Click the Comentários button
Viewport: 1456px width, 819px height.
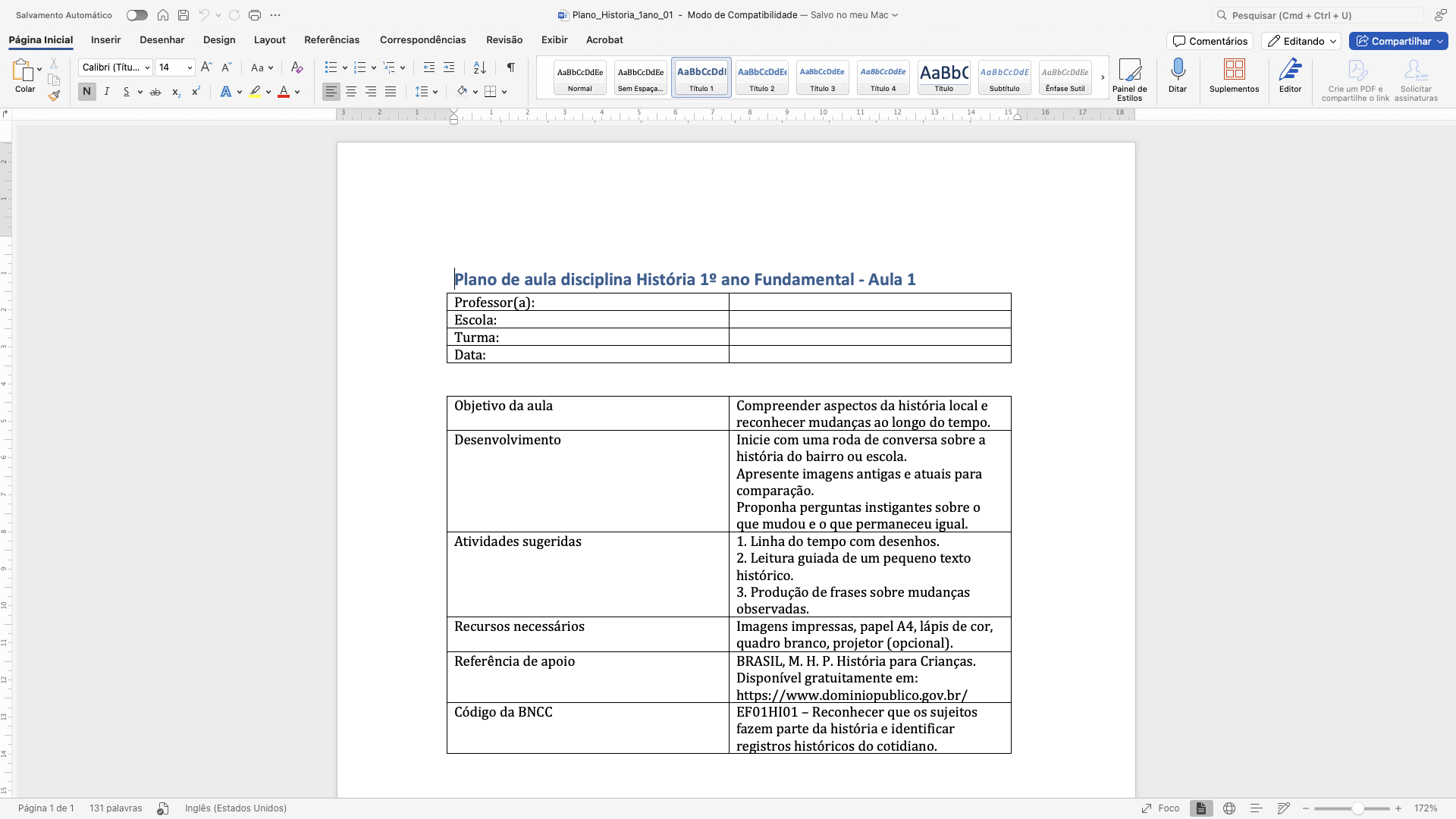[x=1210, y=41]
